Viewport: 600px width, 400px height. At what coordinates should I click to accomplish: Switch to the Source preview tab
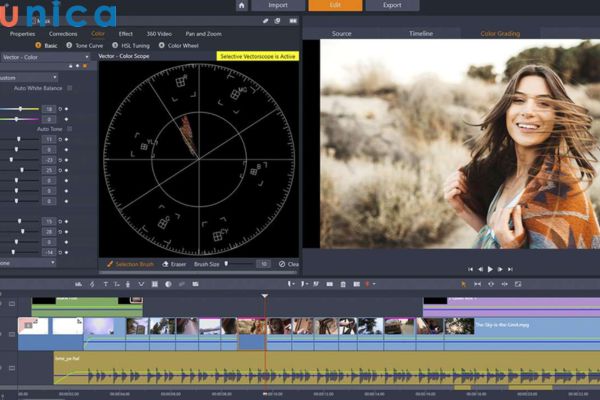tap(342, 34)
